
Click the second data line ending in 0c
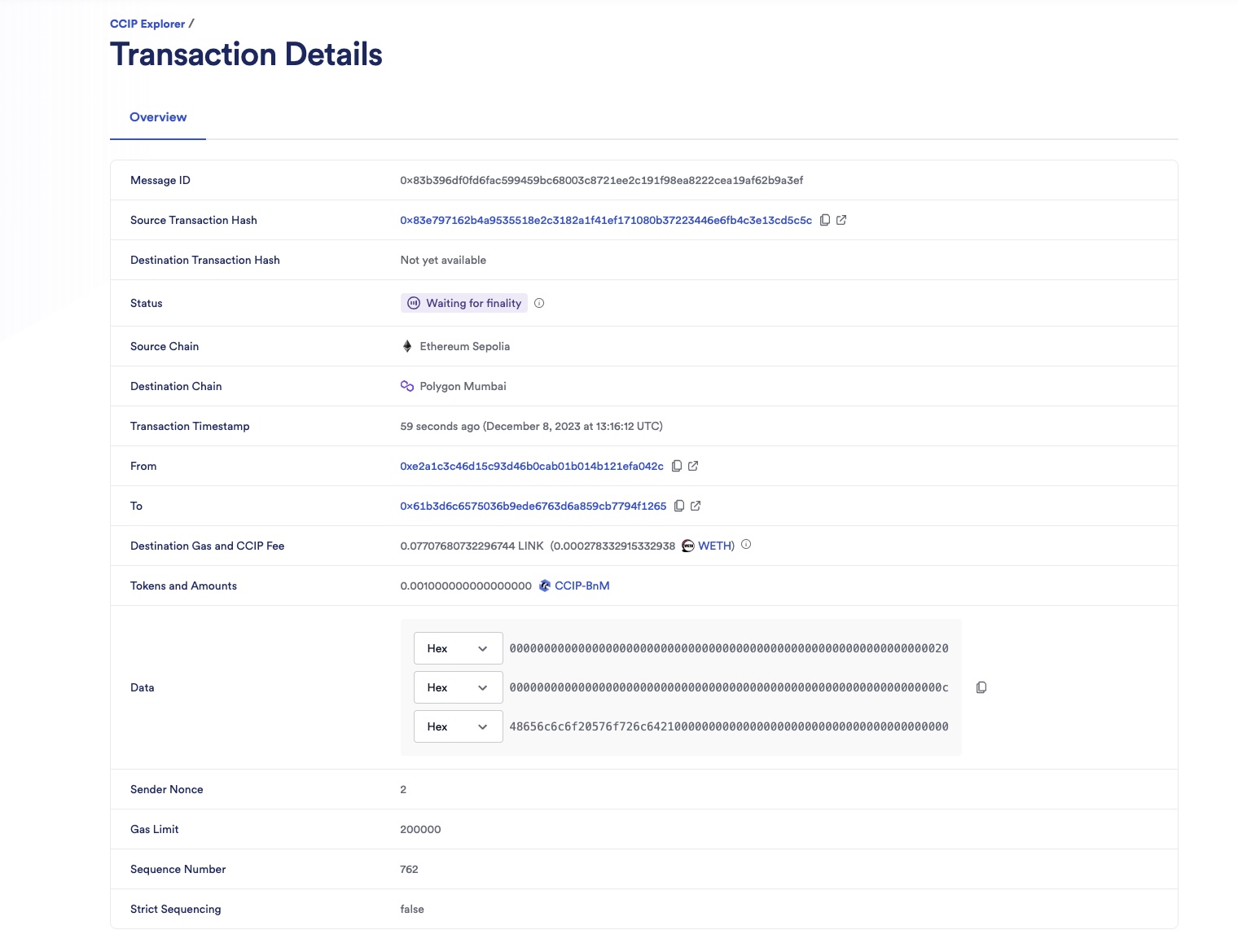point(729,687)
